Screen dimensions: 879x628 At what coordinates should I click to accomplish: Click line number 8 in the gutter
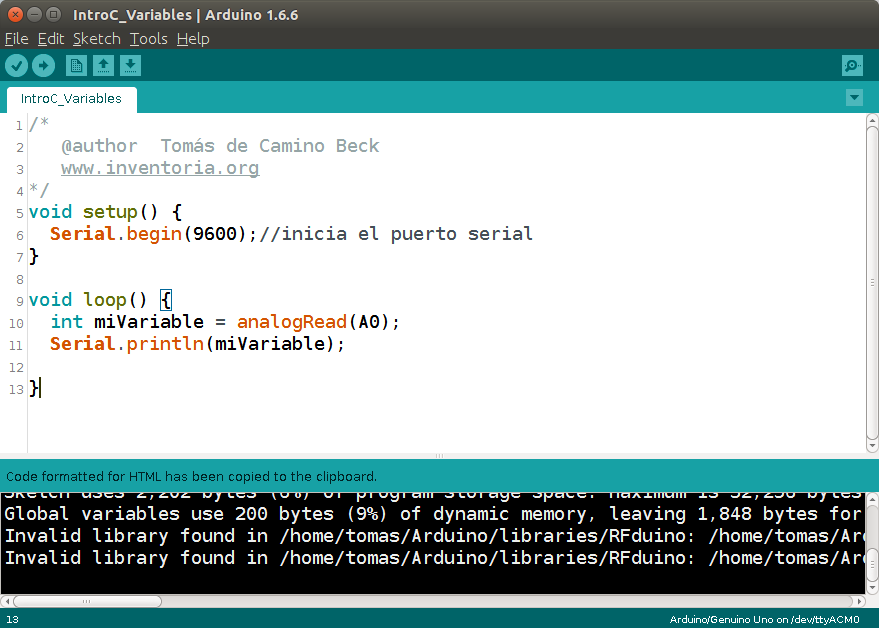coord(20,280)
